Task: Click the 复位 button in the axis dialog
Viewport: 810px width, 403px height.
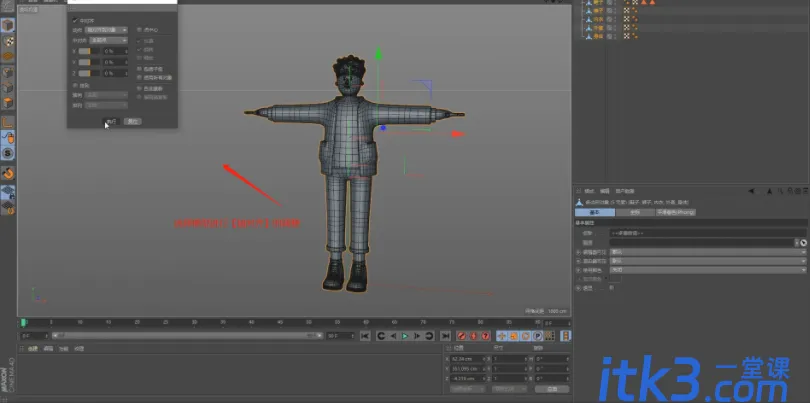Action: click(133, 121)
